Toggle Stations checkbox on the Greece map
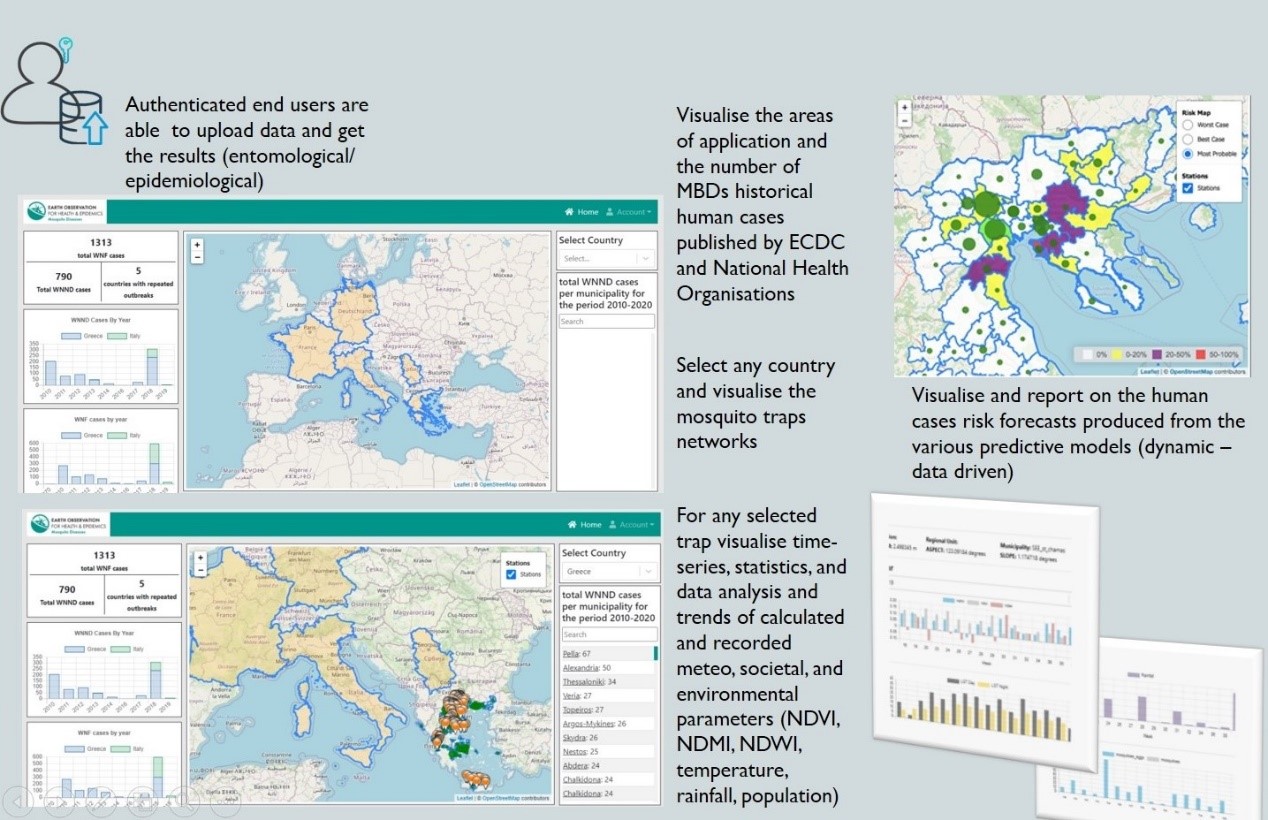Viewport: 1268px width, 820px height. click(513, 575)
